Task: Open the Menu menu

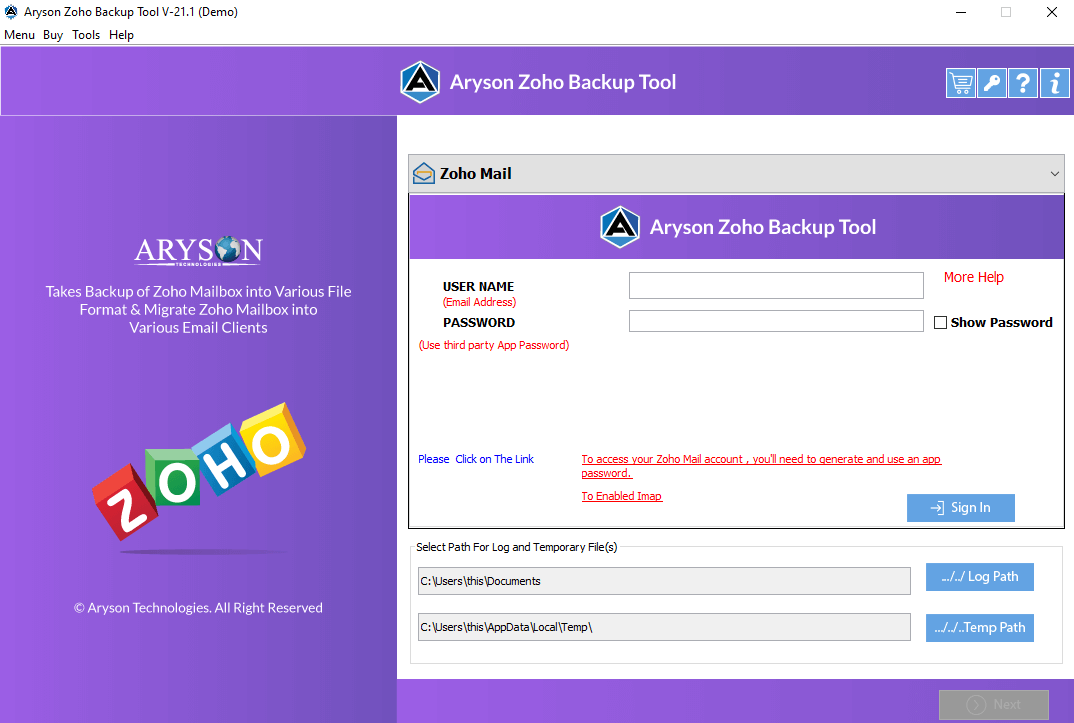Action: click(19, 35)
